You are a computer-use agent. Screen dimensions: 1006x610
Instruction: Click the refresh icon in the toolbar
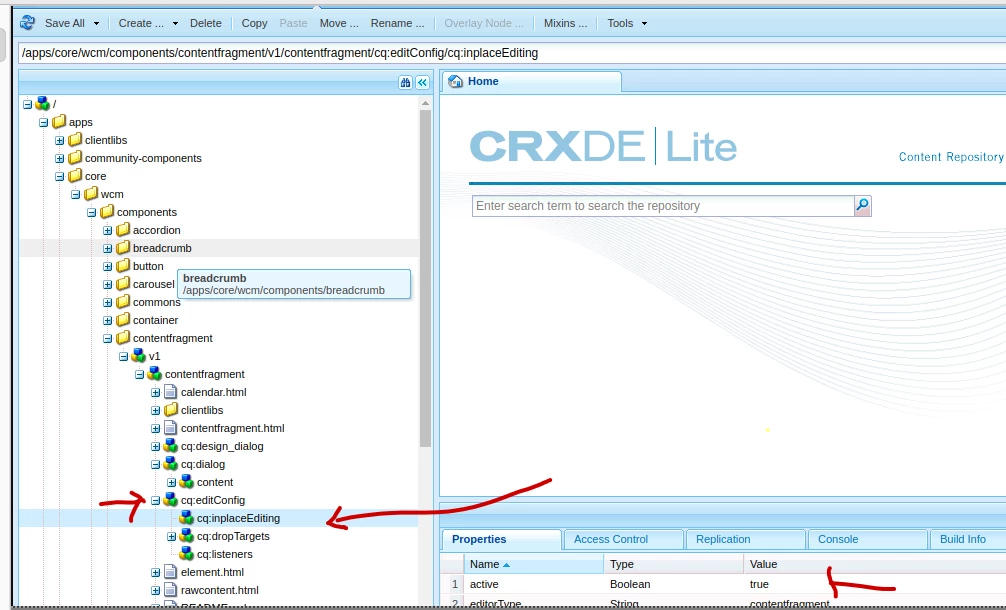coord(27,23)
